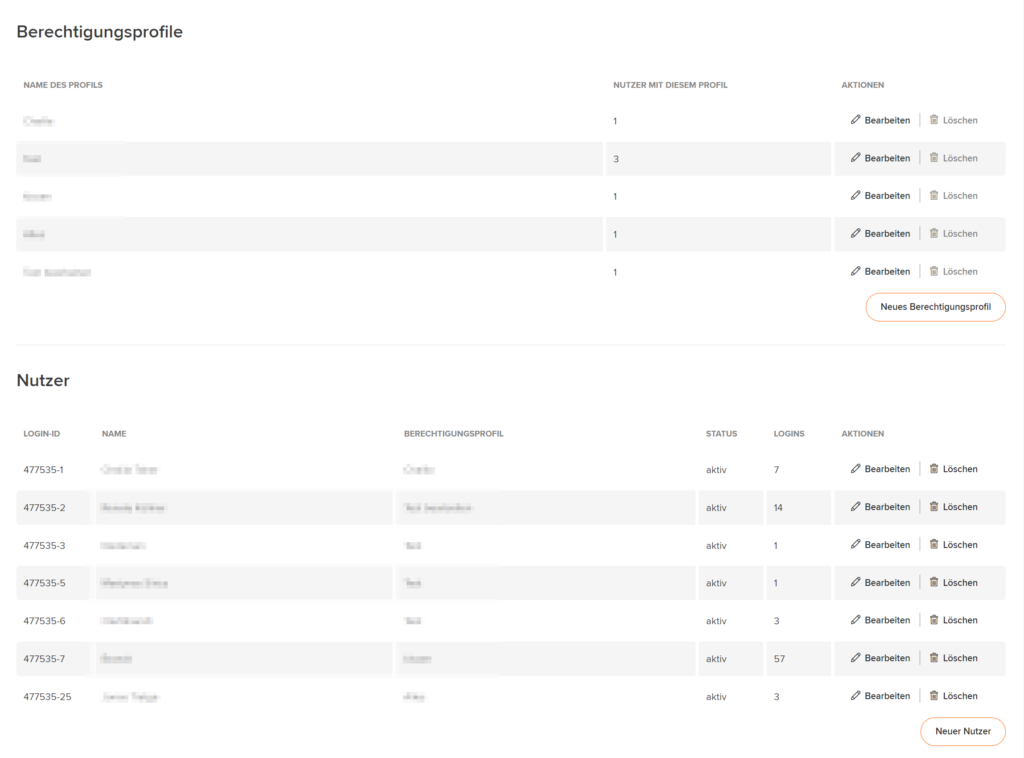
Task: Click pencil edit icon for user 477535-1
Action: pos(856,469)
